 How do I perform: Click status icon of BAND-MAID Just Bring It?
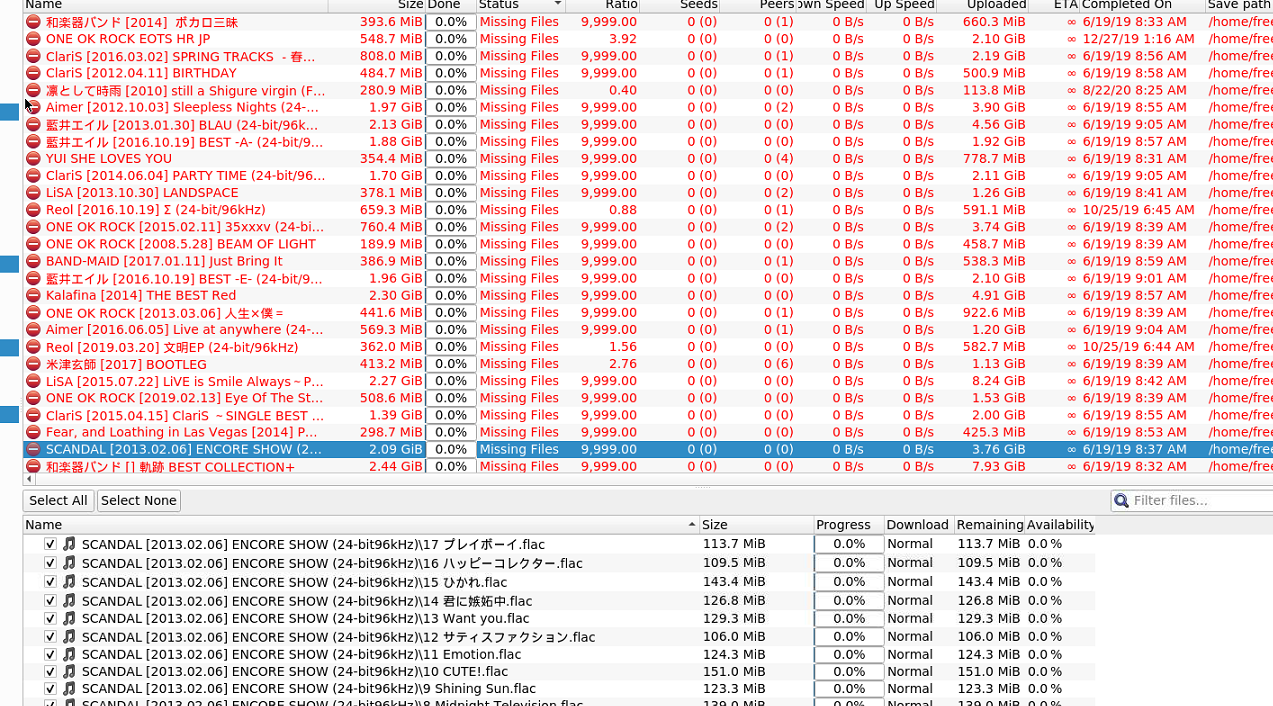pos(33,261)
